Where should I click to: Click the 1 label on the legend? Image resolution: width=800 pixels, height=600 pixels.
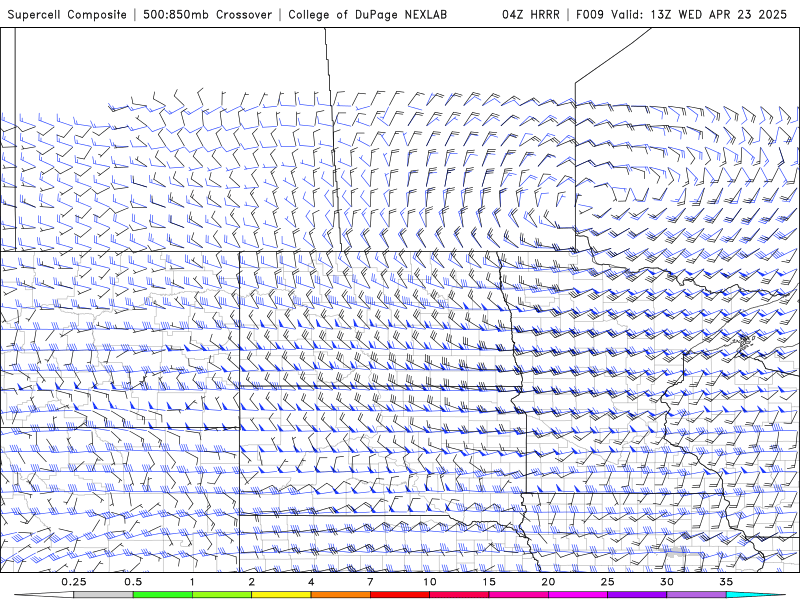pyautogui.click(x=192, y=582)
